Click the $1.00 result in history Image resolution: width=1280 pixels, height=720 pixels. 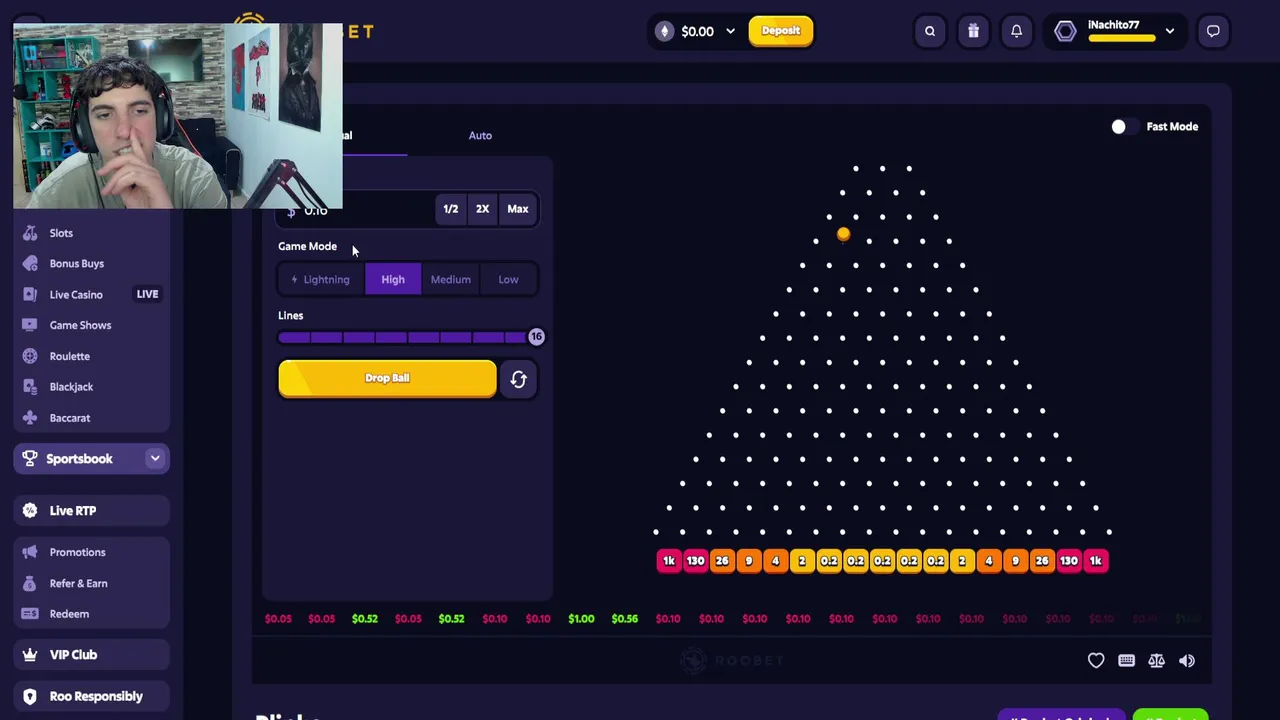(x=581, y=619)
